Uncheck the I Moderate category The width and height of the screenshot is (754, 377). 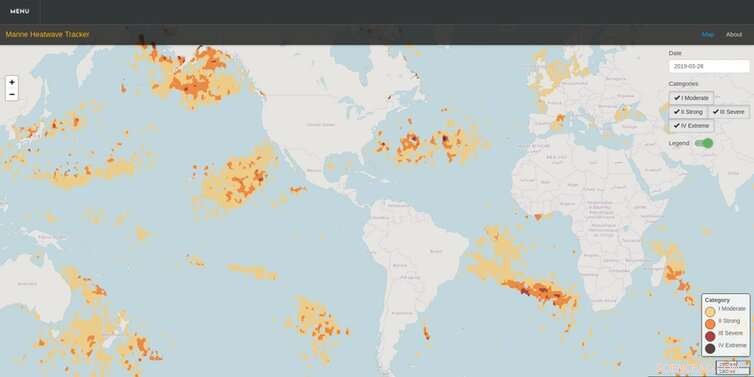pos(691,98)
